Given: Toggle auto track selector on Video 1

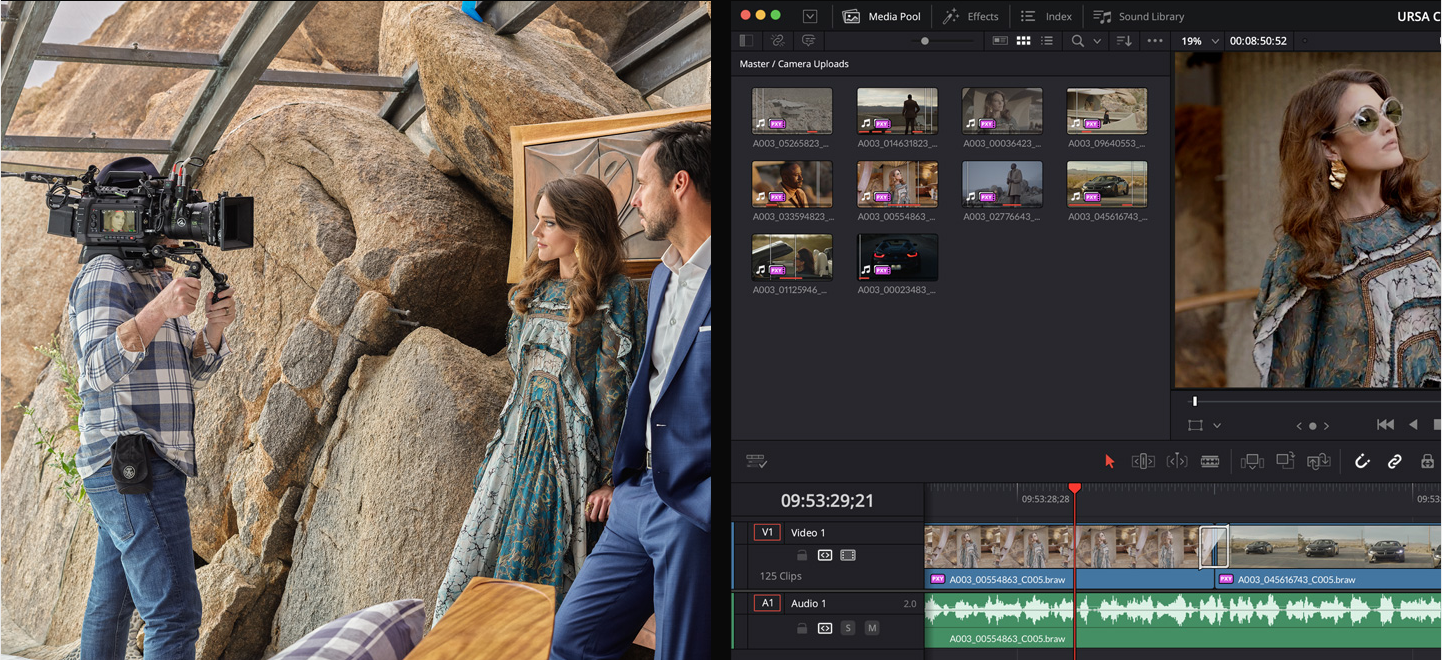Looking at the screenshot, I should point(825,555).
